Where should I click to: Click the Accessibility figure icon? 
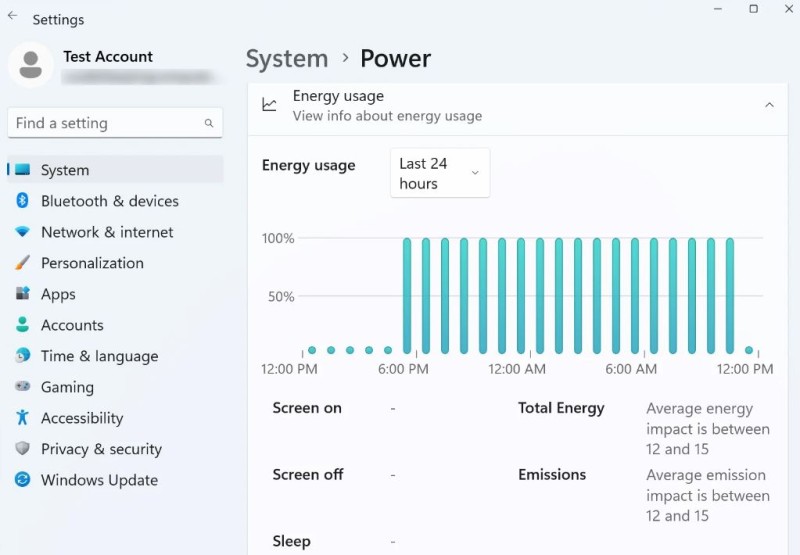click(22, 417)
